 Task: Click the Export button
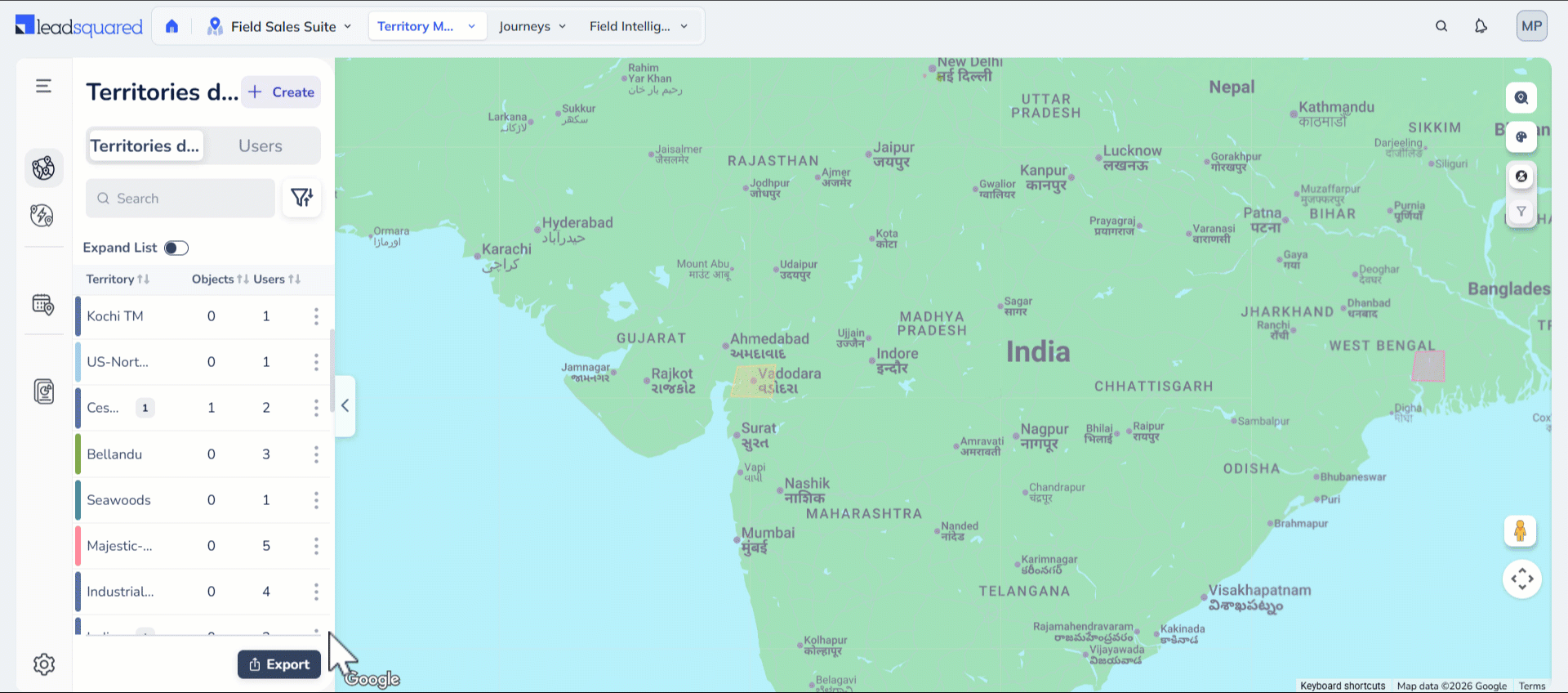279,664
